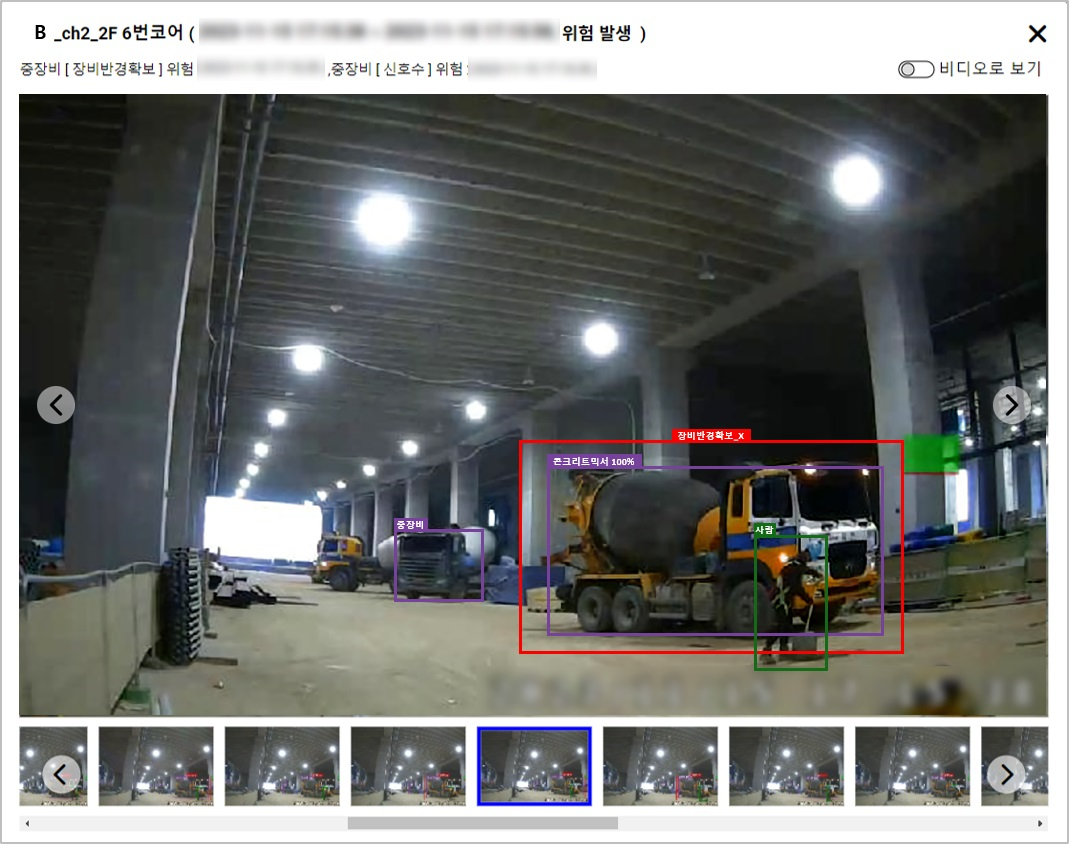Screen dimensions: 1069x846
Task: Click the 중장비 detection label
Action: [x=410, y=524]
